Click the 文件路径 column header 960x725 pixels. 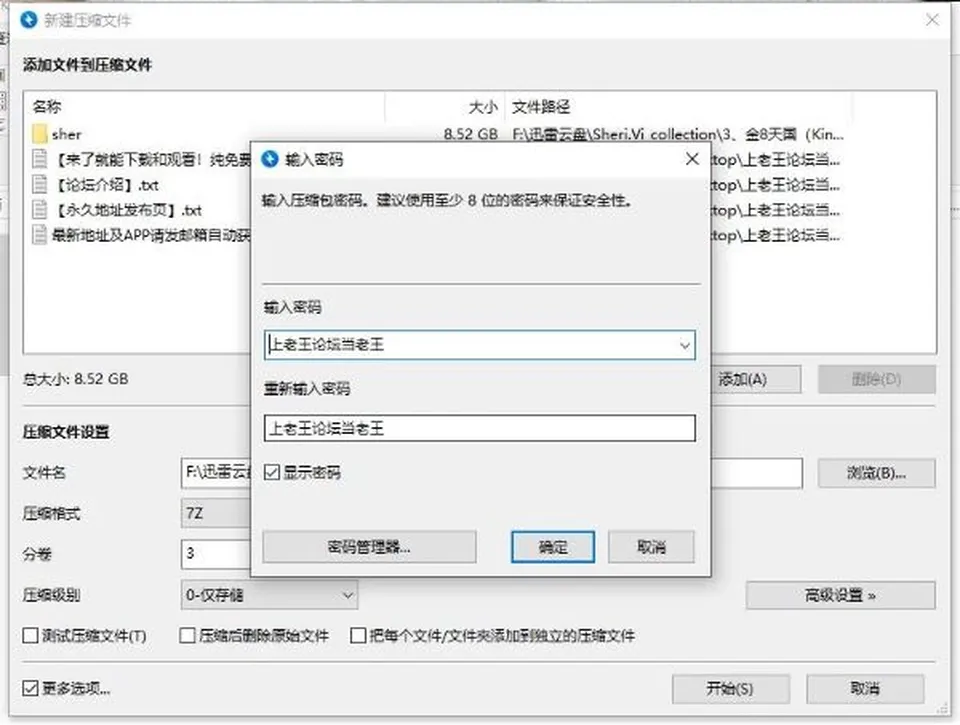point(541,107)
